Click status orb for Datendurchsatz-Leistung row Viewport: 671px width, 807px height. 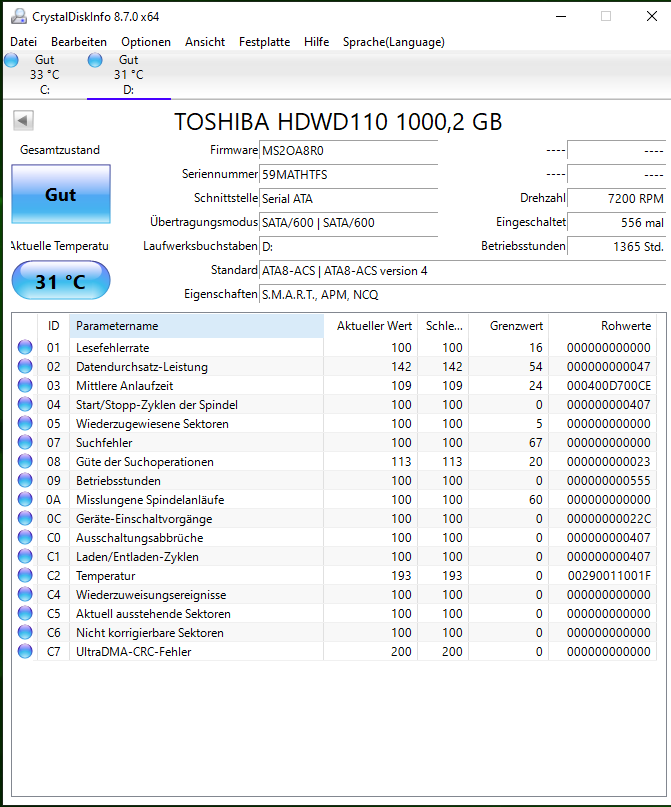click(x=25, y=366)
